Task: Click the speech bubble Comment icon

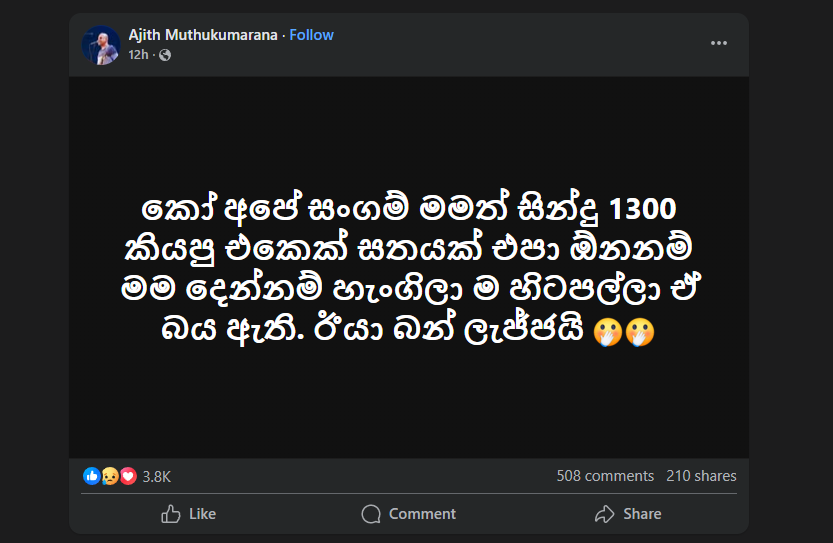Action: point(371,514)
